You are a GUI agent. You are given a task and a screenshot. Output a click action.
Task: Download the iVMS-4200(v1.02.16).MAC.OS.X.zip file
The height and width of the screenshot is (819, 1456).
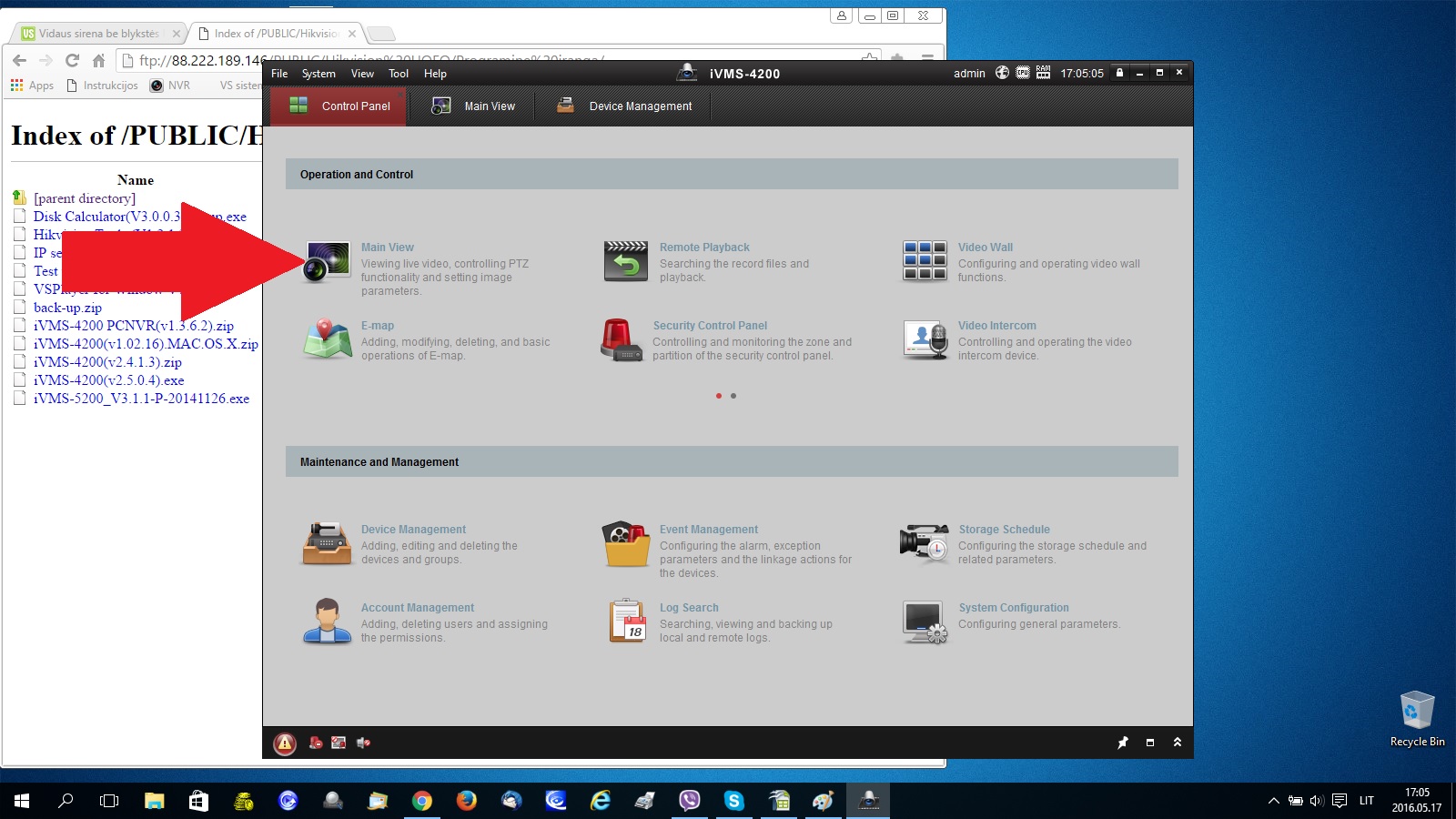click(146, 344)
